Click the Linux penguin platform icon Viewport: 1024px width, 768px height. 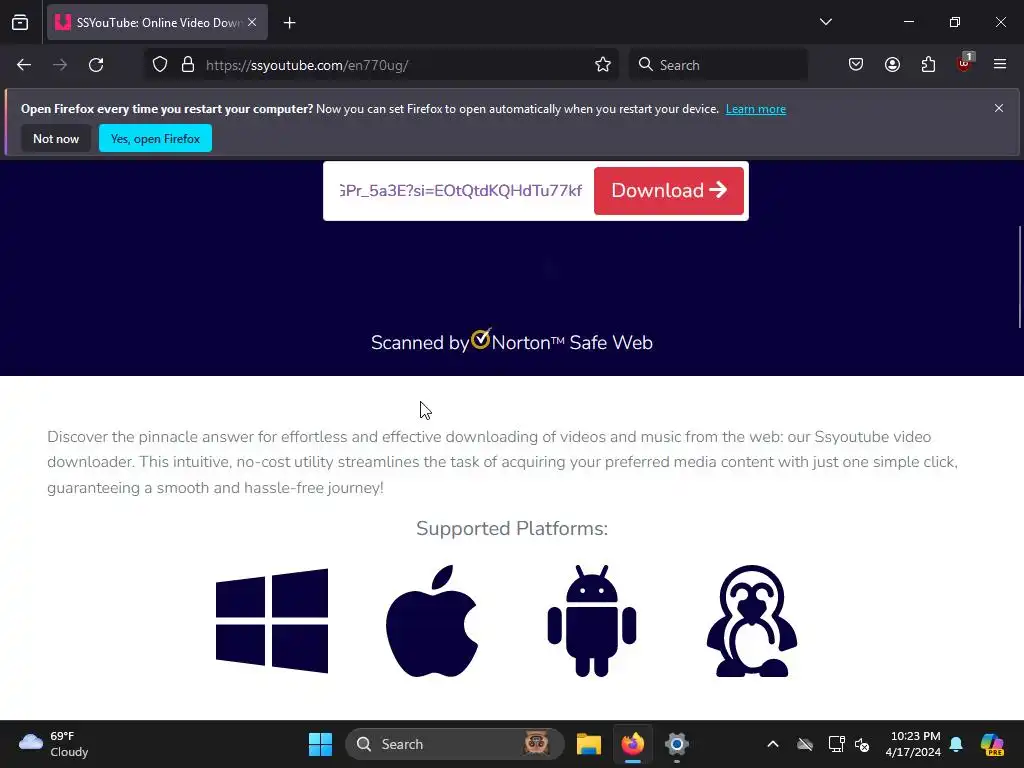[x=752, y=621]
